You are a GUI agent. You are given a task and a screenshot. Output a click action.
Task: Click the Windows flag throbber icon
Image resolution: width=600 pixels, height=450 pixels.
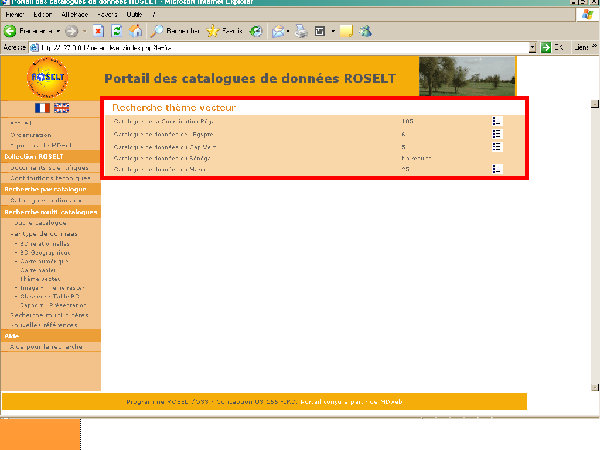coord(587,15)
